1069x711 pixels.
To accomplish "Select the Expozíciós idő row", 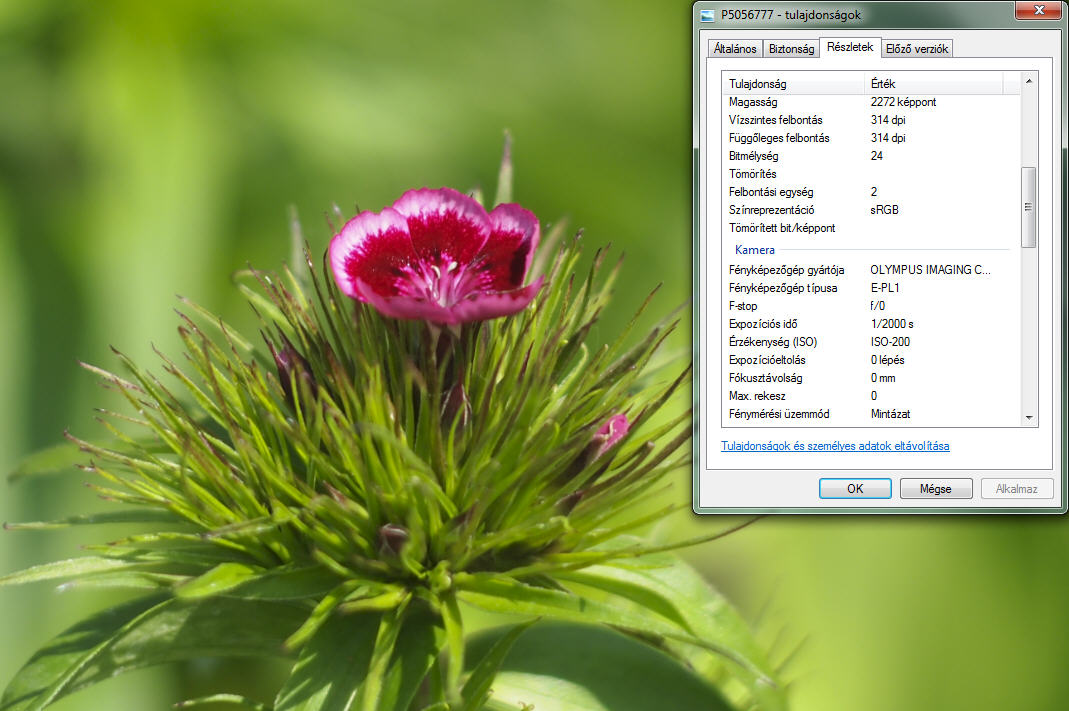I will tap(872, 324).
